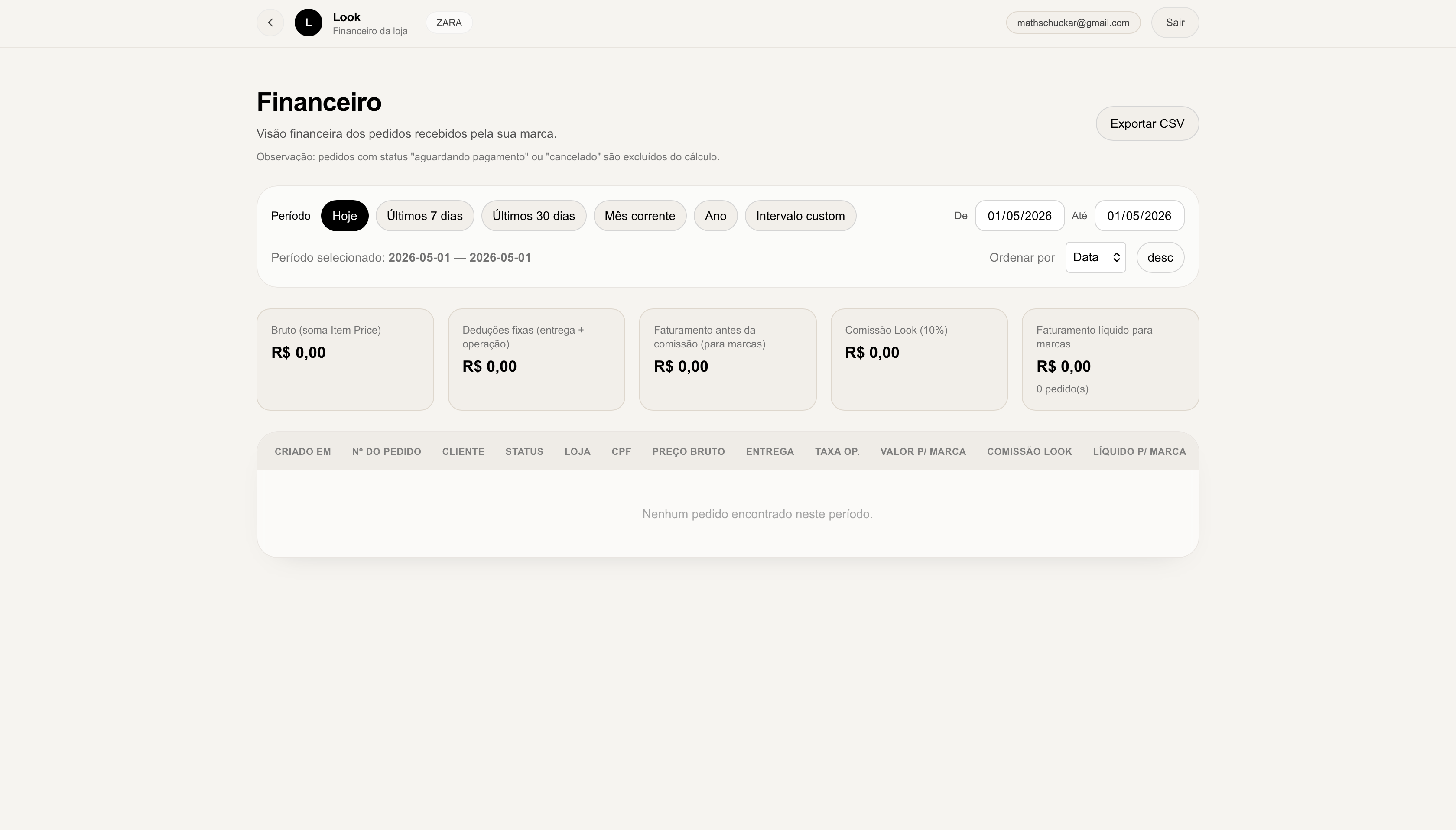
Task: Click the Nº DO PEDIDO column header
Action: (387, 451)
